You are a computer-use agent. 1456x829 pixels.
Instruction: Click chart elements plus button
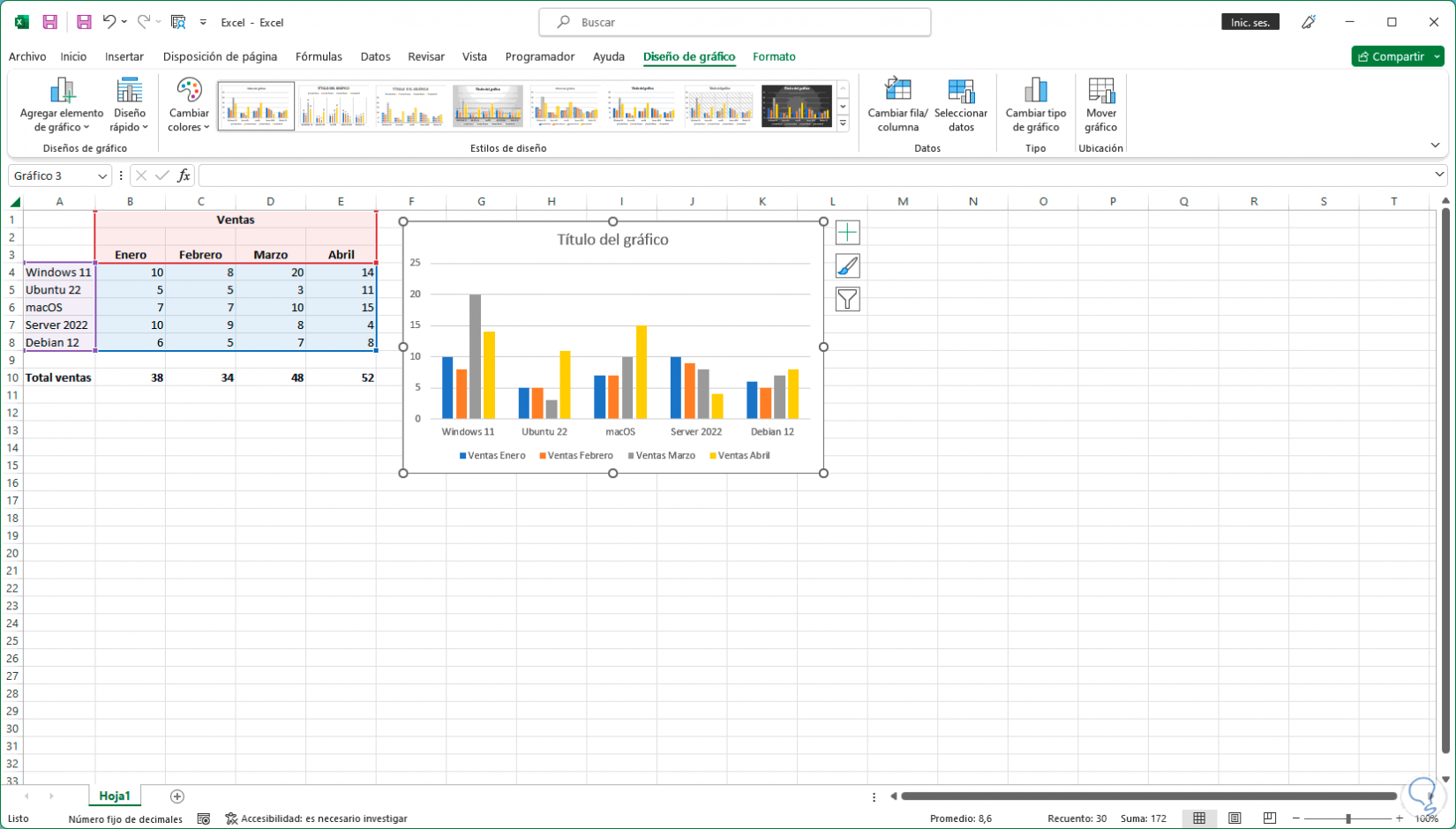847,233
